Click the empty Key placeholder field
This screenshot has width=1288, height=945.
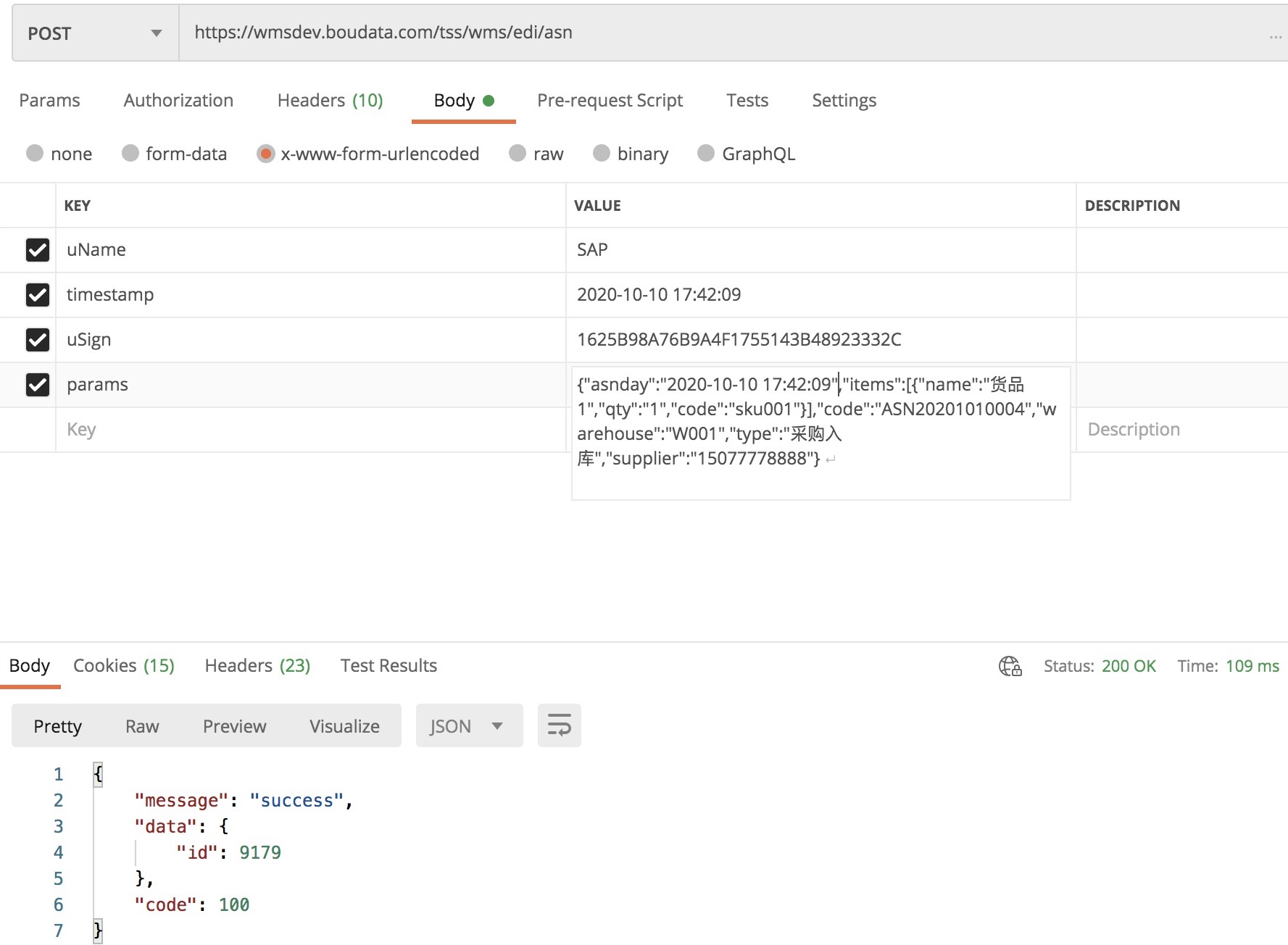click(311, 430)
